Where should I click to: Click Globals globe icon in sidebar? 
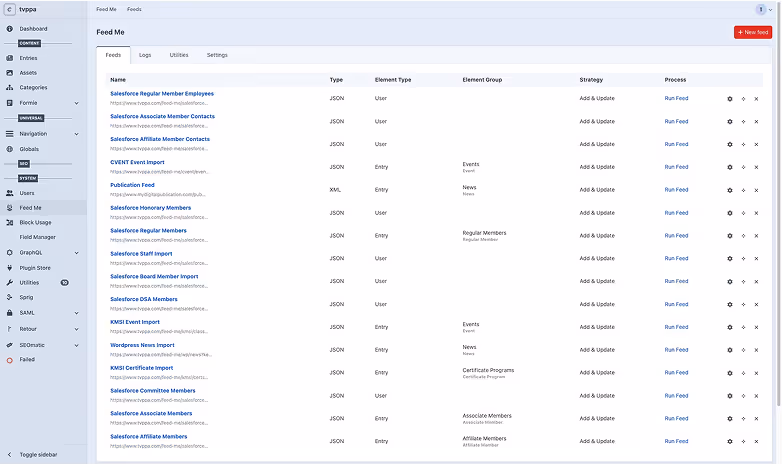pyautogui.click(x=9, y=149)
